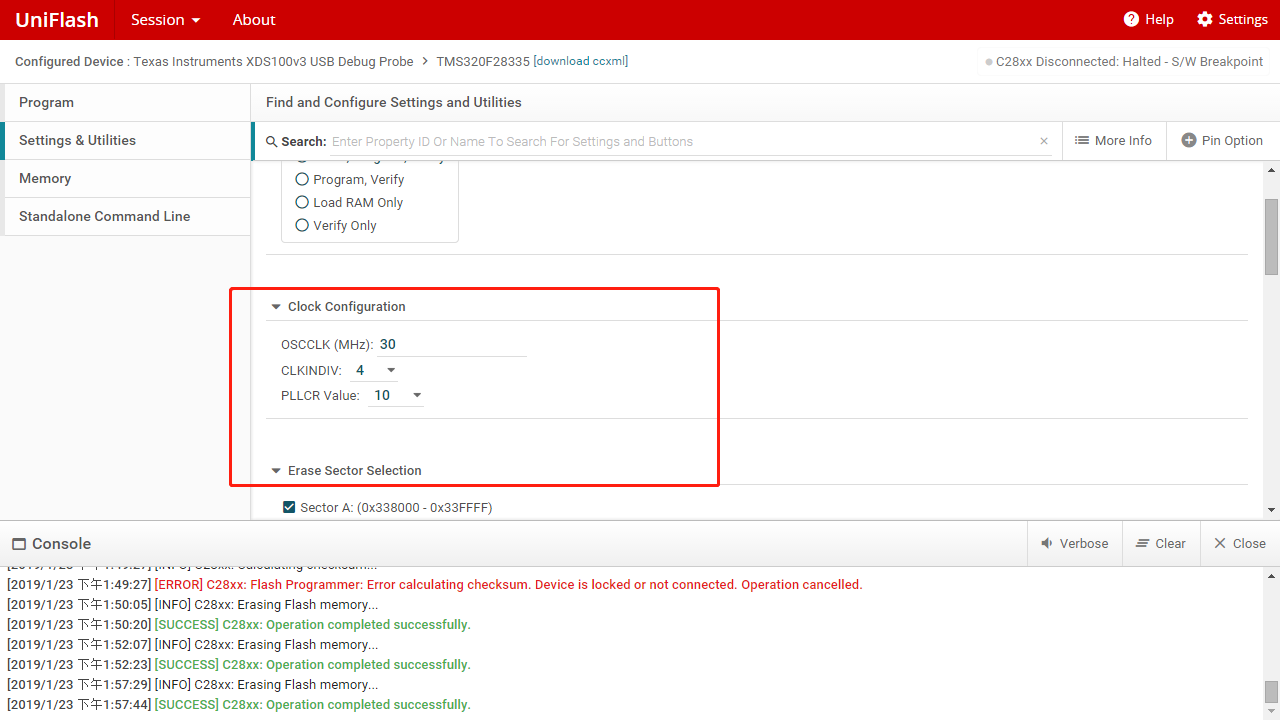Open the download ccxml link
The height and width of the screenshot is (720, 1280).
[580, 61]
